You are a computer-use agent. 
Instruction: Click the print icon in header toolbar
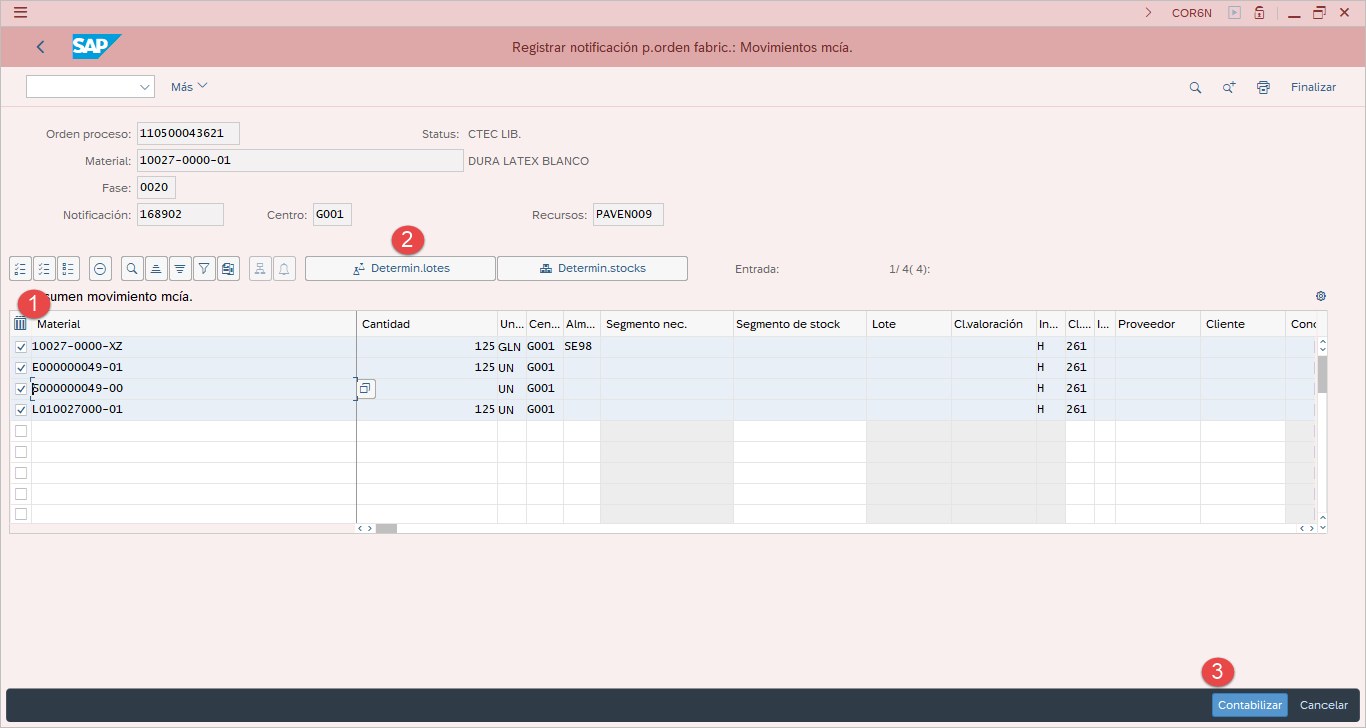coord(1263,87)
